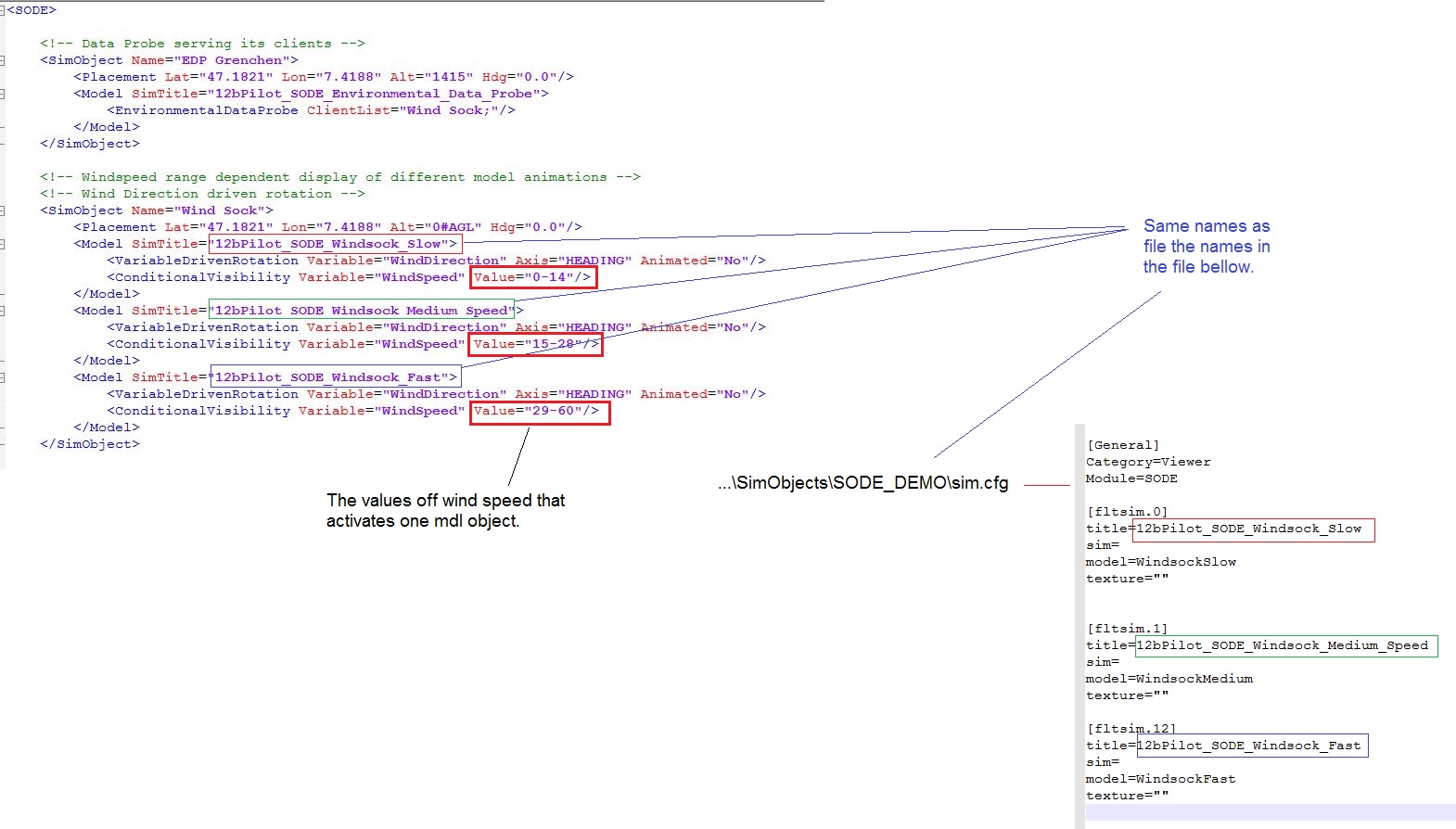
Task: Click the SimObjects\SODE_DEMO\sim.cfg path label
Action: point(862,483)
